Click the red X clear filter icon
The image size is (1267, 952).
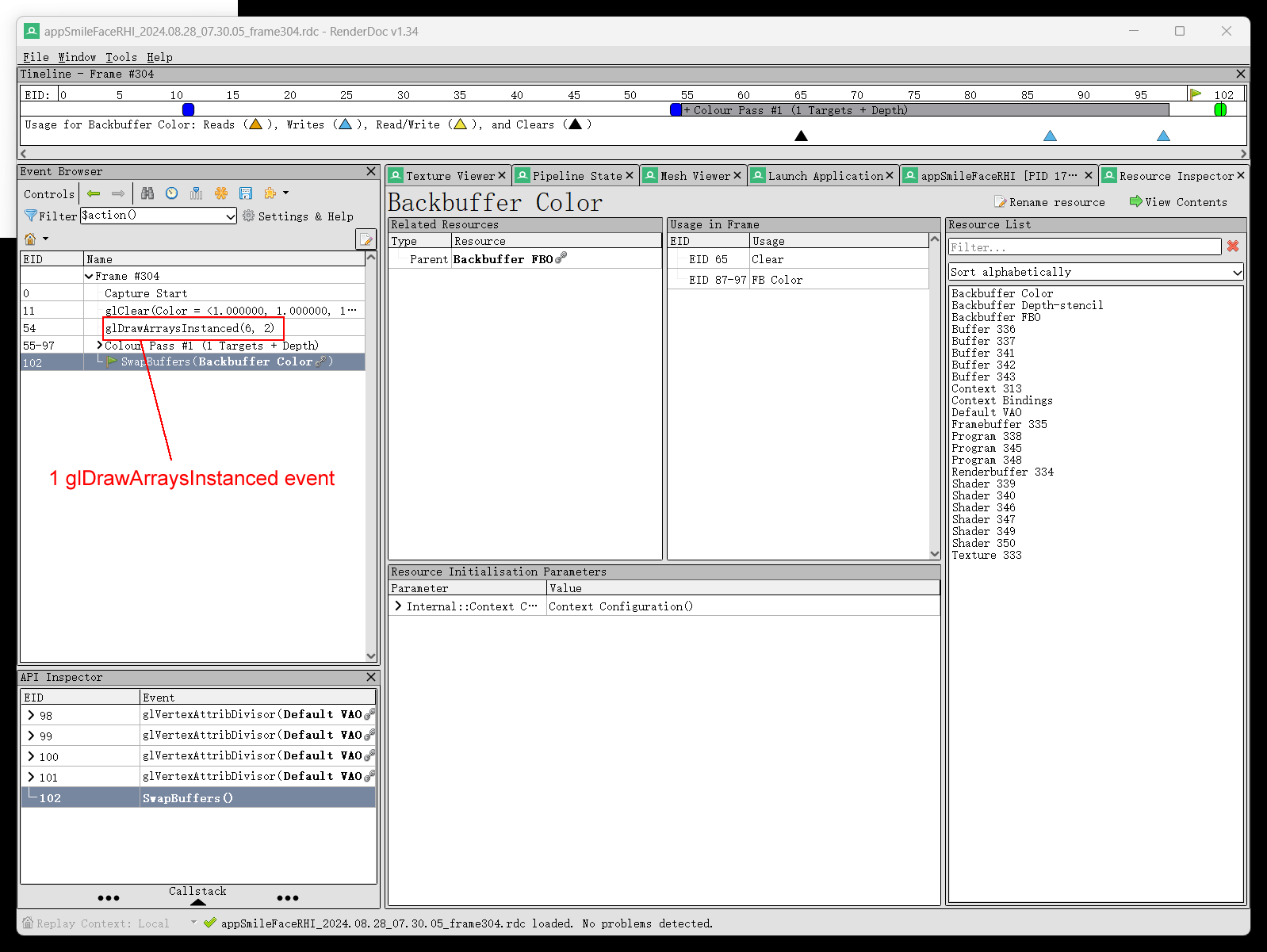(1232, 247)
